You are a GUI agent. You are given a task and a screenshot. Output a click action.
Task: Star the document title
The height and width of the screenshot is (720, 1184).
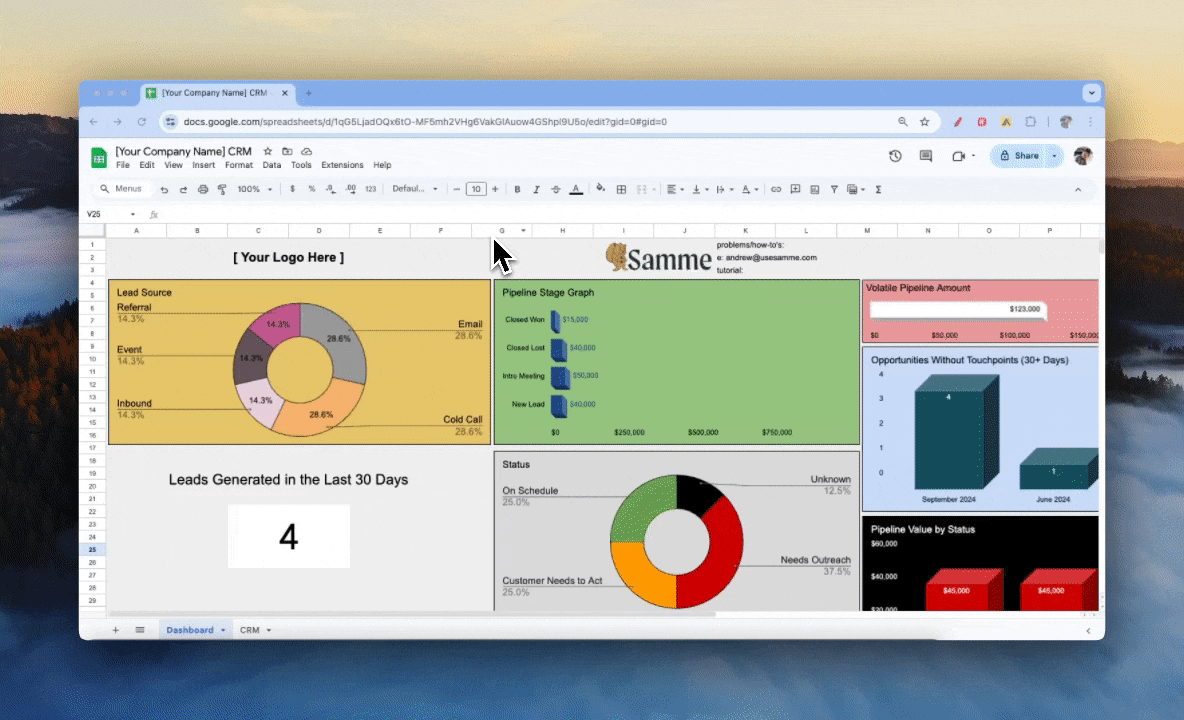coord(267,152)
